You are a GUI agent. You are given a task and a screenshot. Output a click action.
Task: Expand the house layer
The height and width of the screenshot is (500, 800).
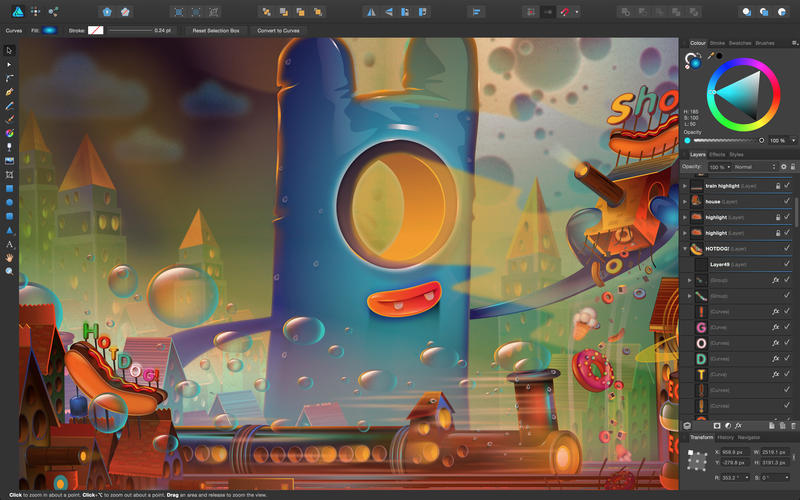click(x=685, y=202)
